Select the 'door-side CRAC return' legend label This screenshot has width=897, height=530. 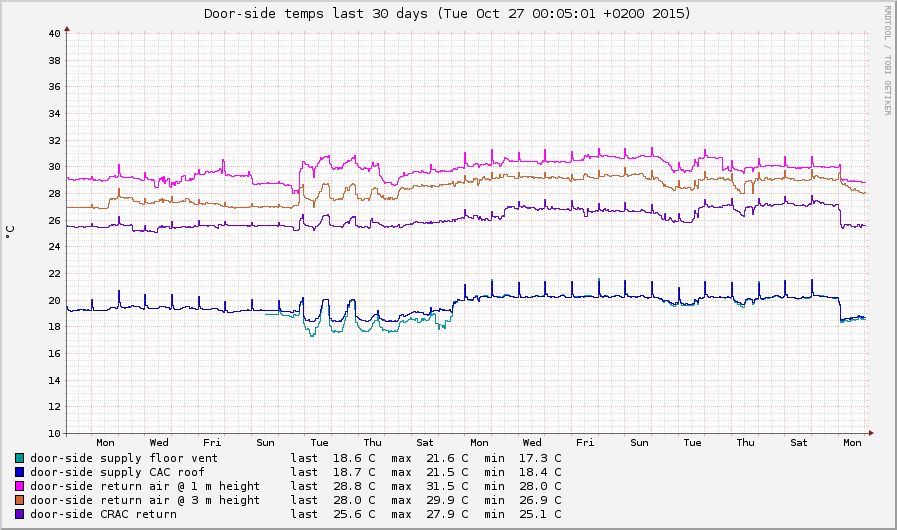click(x=104, y=514)
